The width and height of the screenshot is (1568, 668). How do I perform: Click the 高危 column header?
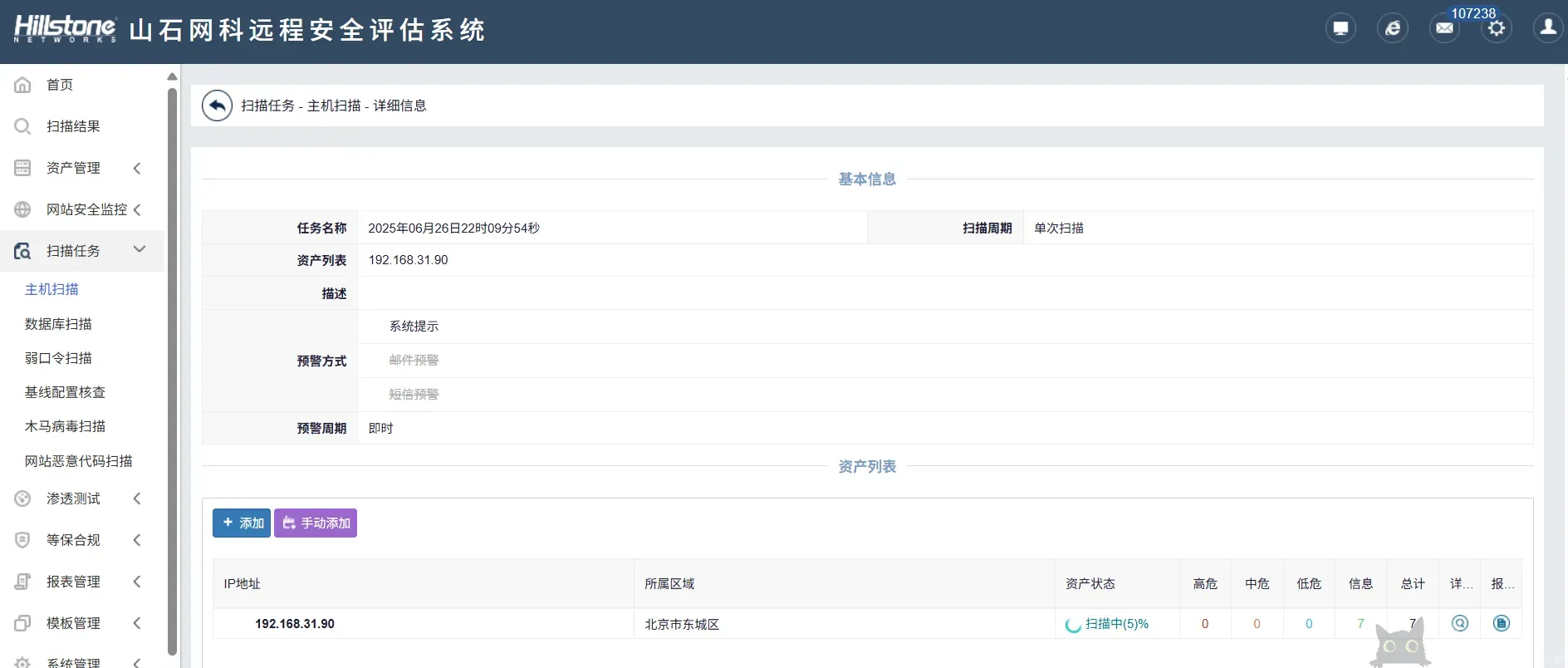coord(1205,584)
